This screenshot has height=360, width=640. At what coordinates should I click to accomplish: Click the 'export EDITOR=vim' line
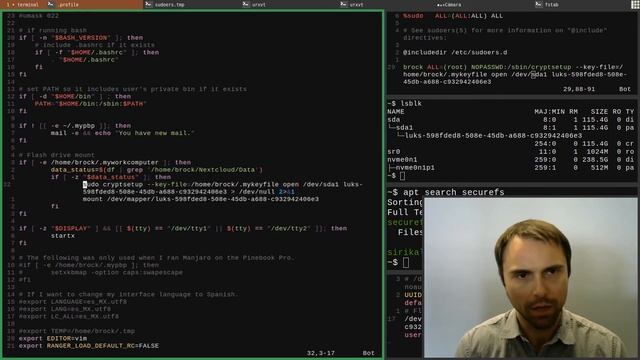point(53,338)
